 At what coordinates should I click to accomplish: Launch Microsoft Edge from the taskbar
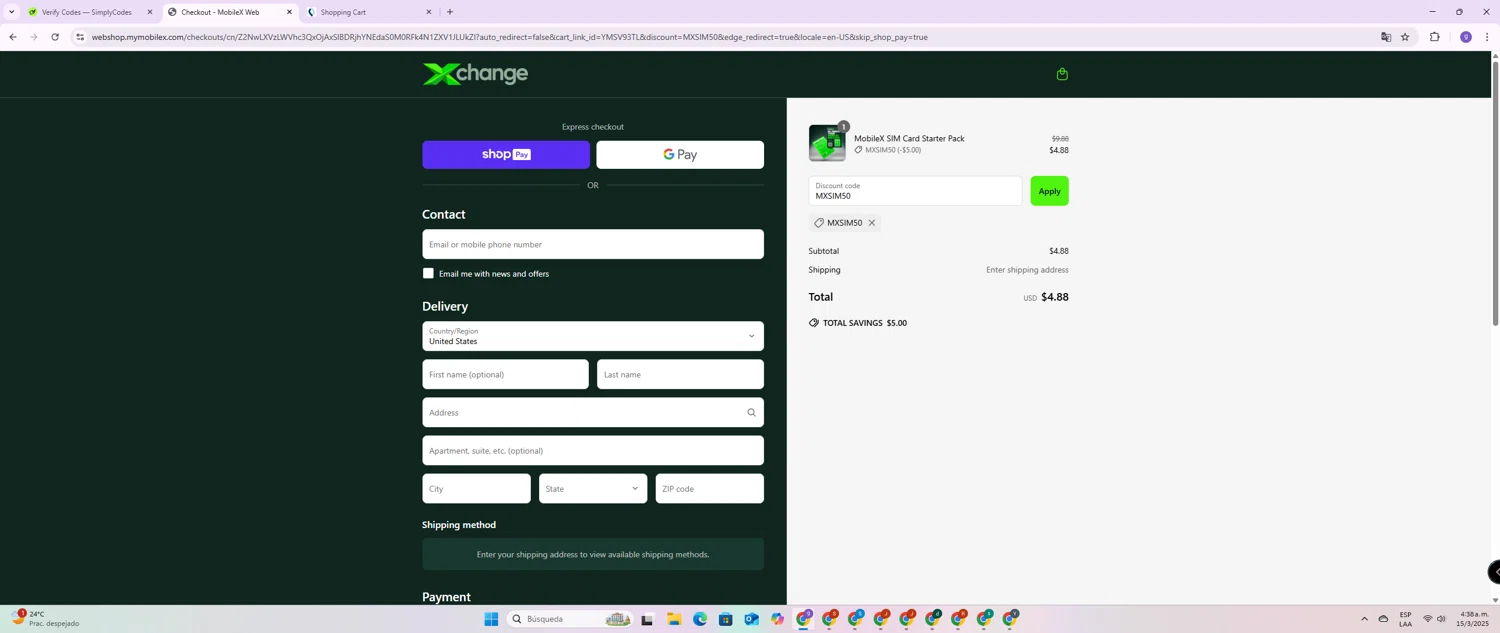(x=700, y=619)
